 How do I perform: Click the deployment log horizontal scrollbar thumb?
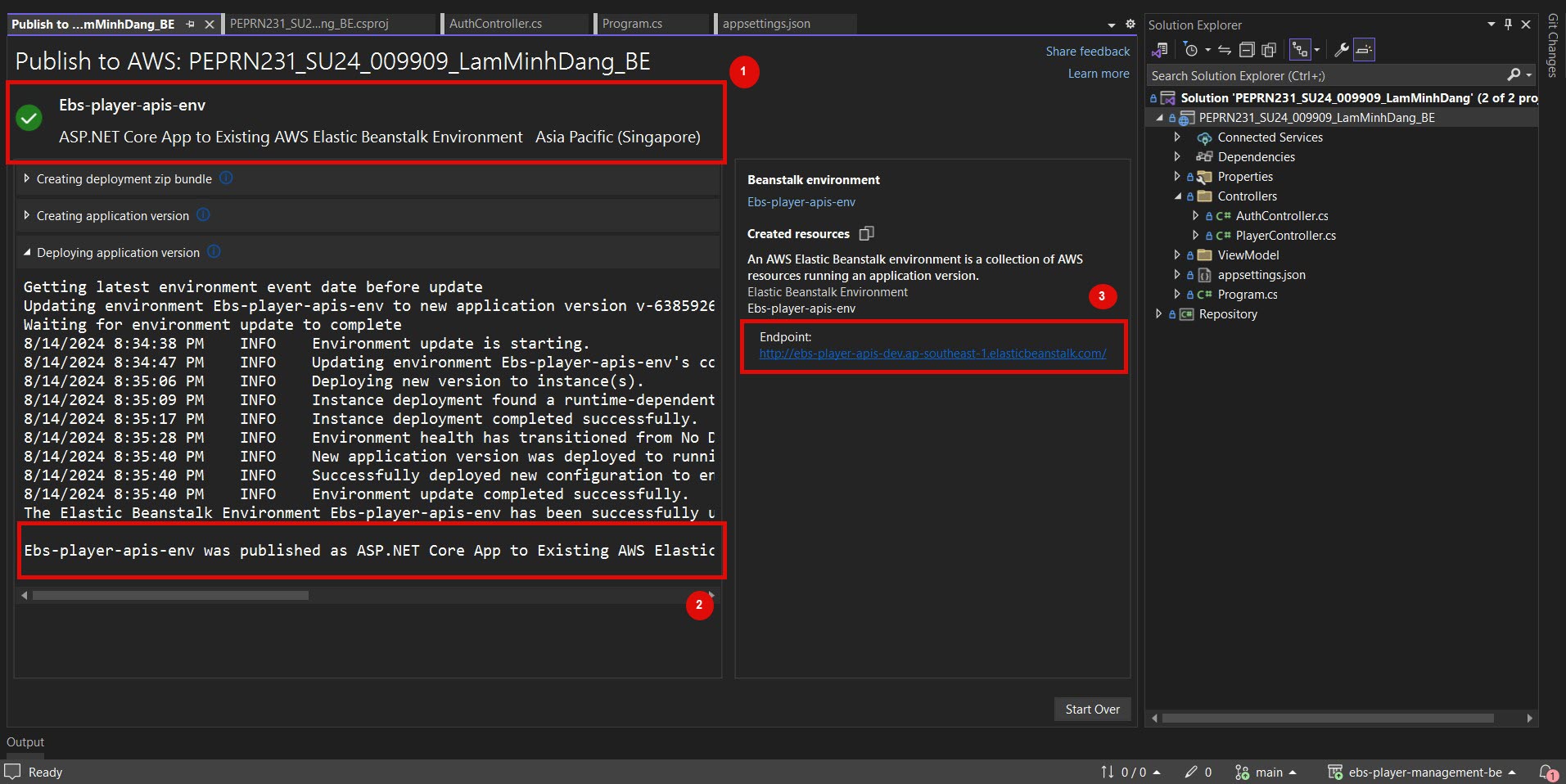coord(170,595)
